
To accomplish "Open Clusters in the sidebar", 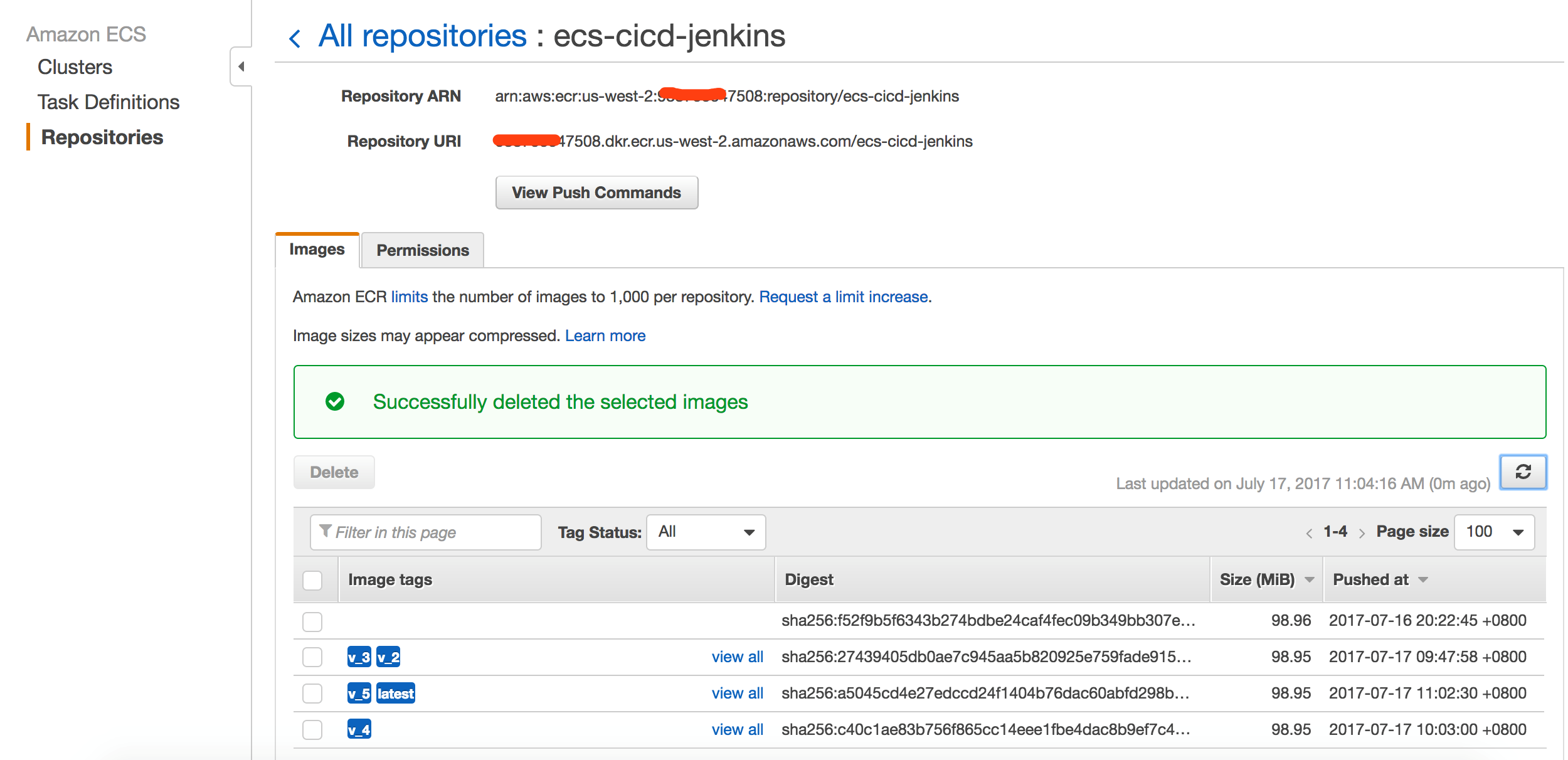I will tap(75, 67).
